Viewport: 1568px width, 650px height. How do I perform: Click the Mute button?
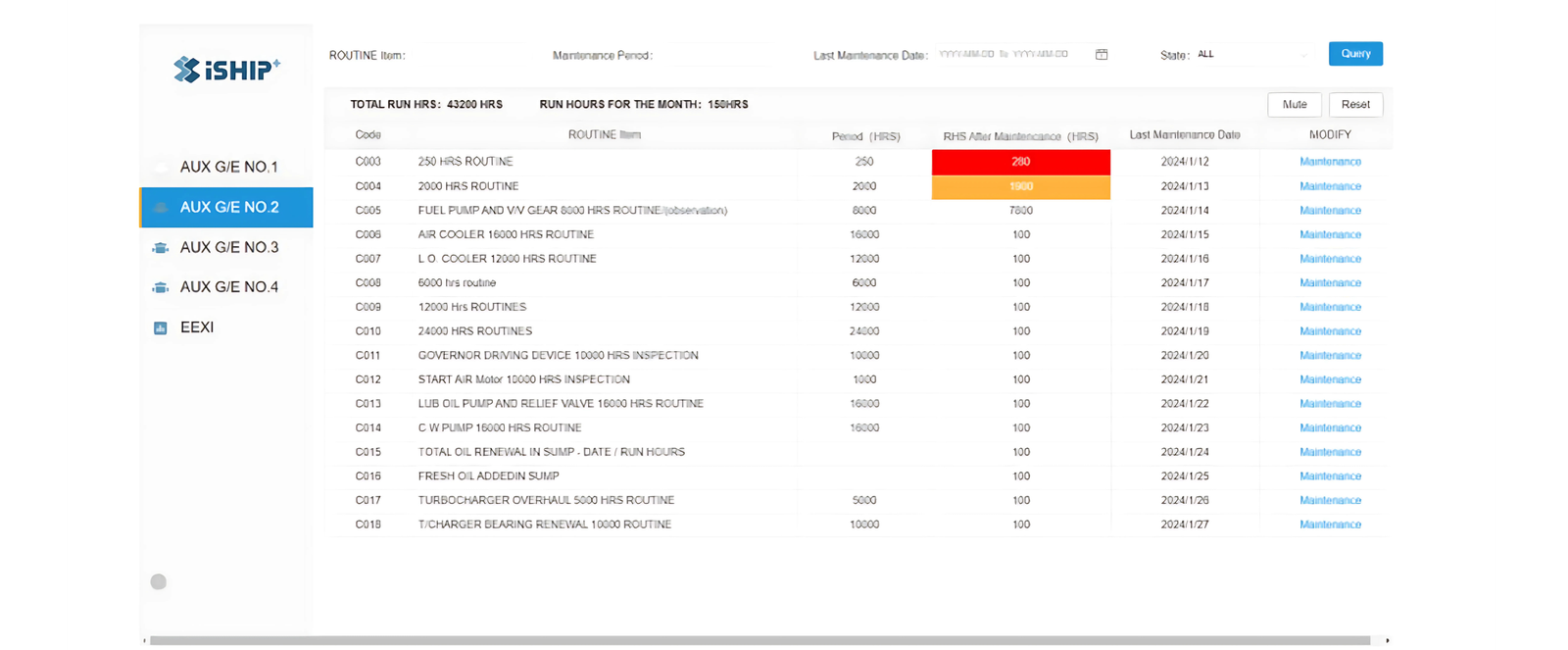pyautogui.click(x=1294, y=105)
